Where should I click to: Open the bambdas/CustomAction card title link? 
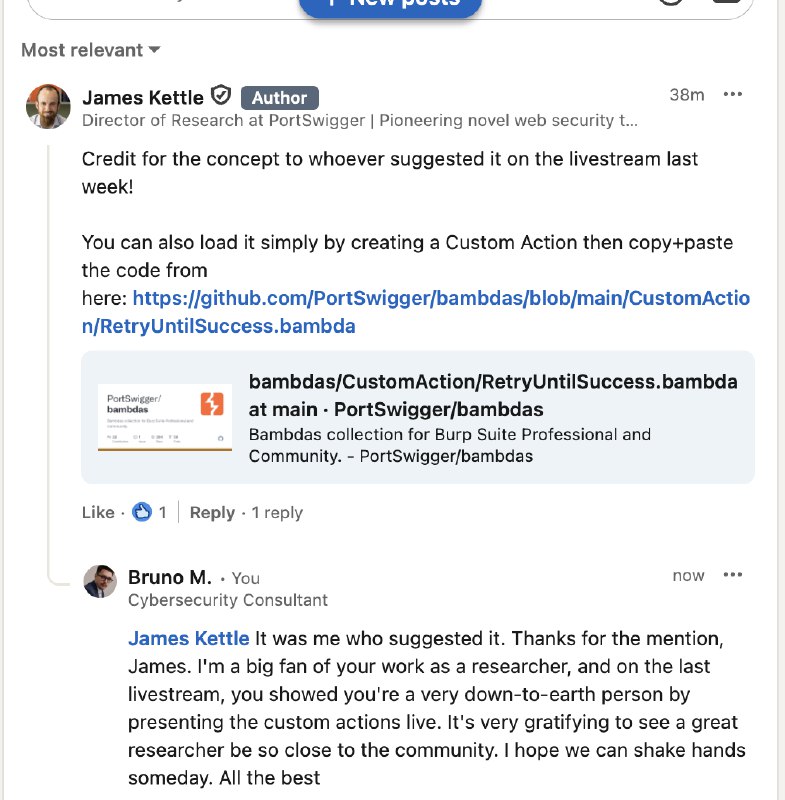point(491,381)
